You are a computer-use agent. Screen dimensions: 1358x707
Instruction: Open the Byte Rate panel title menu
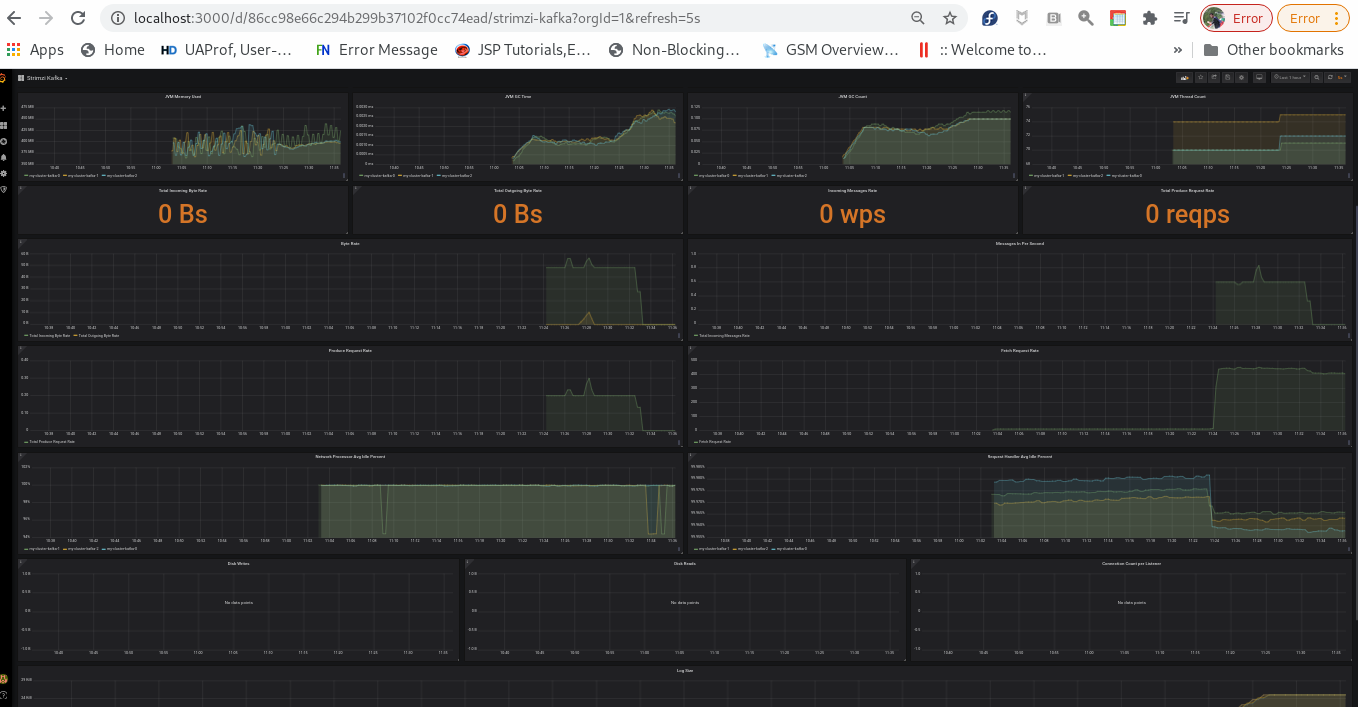(x=350, y=244)
